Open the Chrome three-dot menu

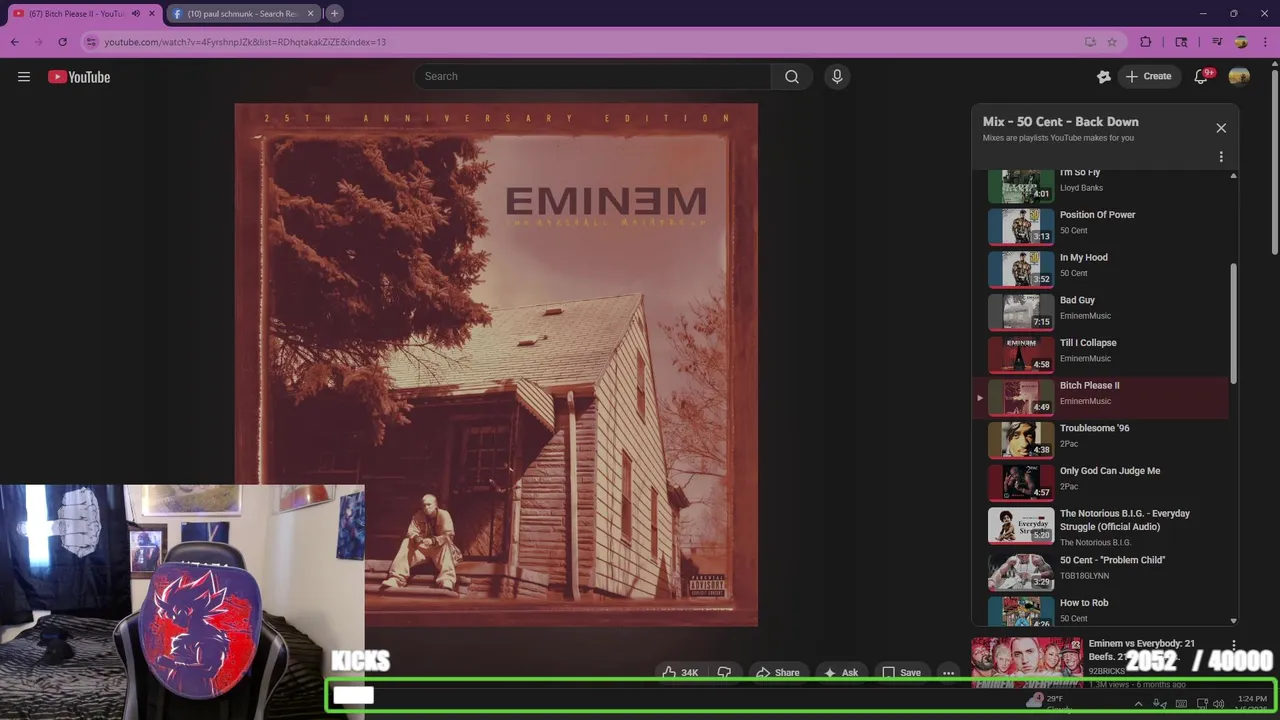1265,42
